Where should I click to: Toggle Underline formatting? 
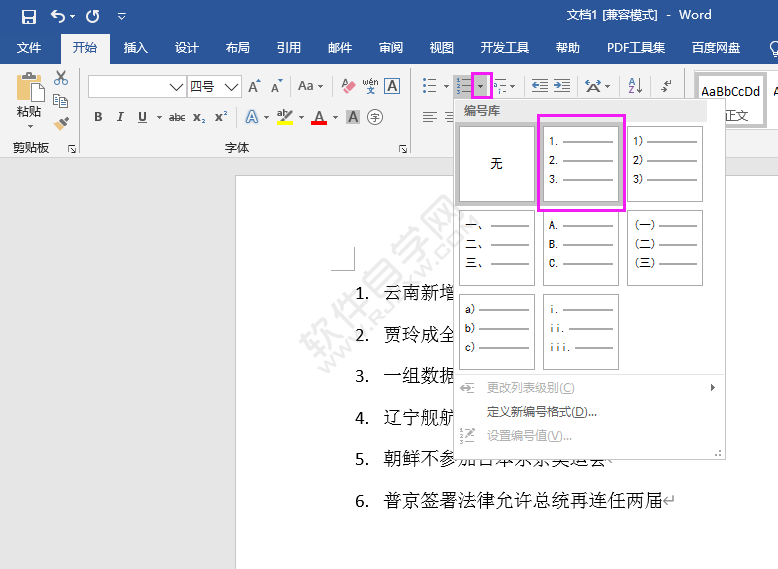pos(142,117)
